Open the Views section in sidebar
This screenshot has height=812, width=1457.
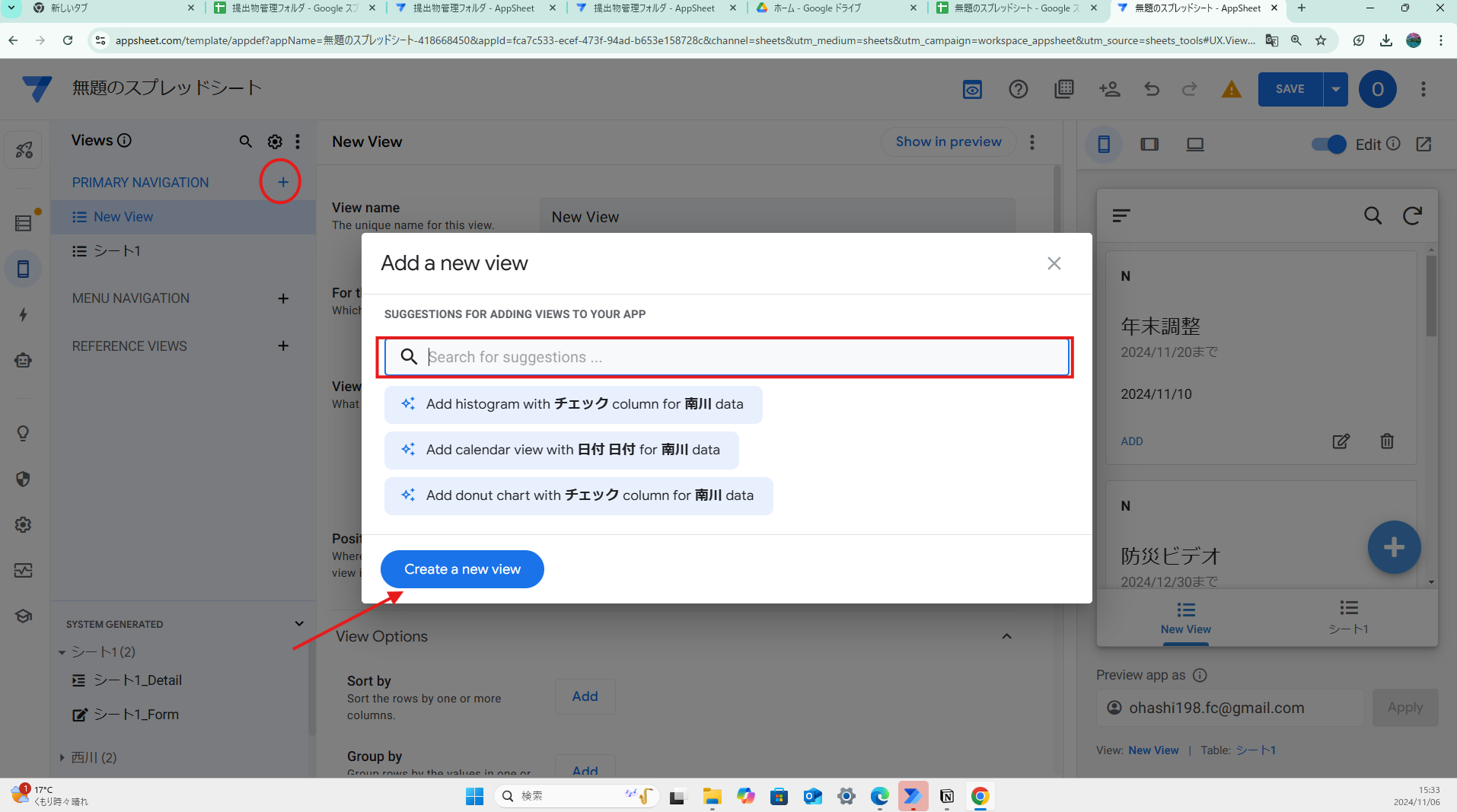[24, 269]
